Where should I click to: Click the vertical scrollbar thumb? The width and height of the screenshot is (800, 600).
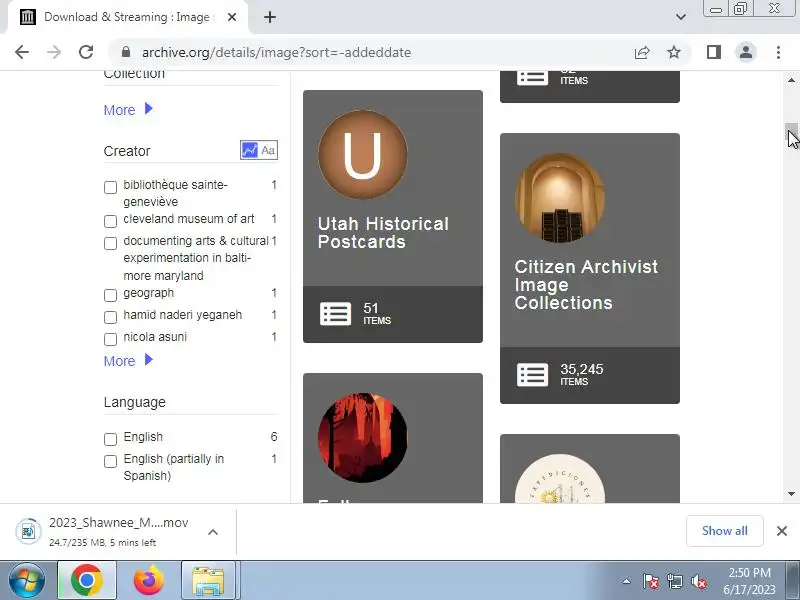coord(791,132)
